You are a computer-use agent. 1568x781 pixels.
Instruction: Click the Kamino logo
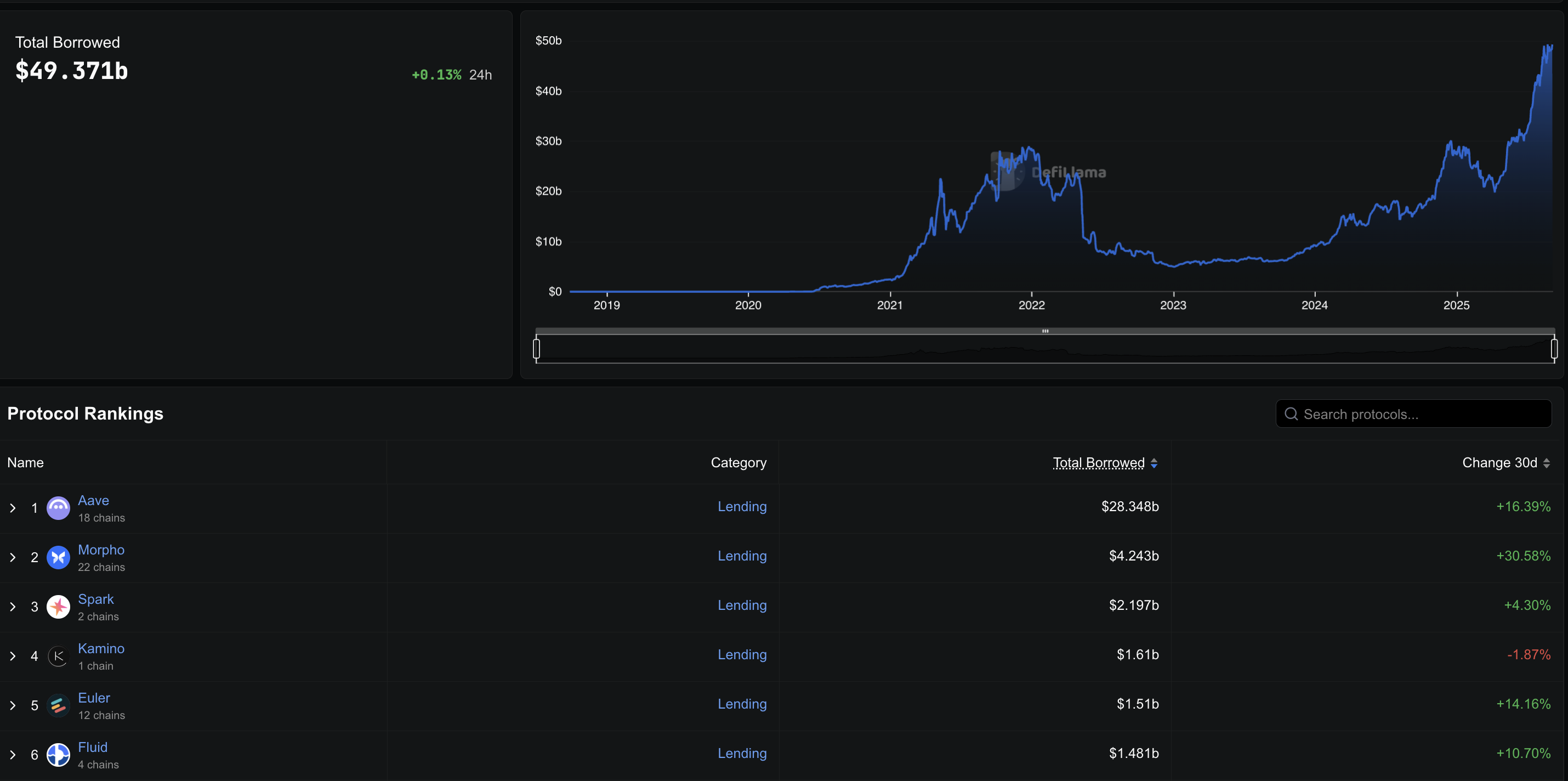[x=58, y=655]
